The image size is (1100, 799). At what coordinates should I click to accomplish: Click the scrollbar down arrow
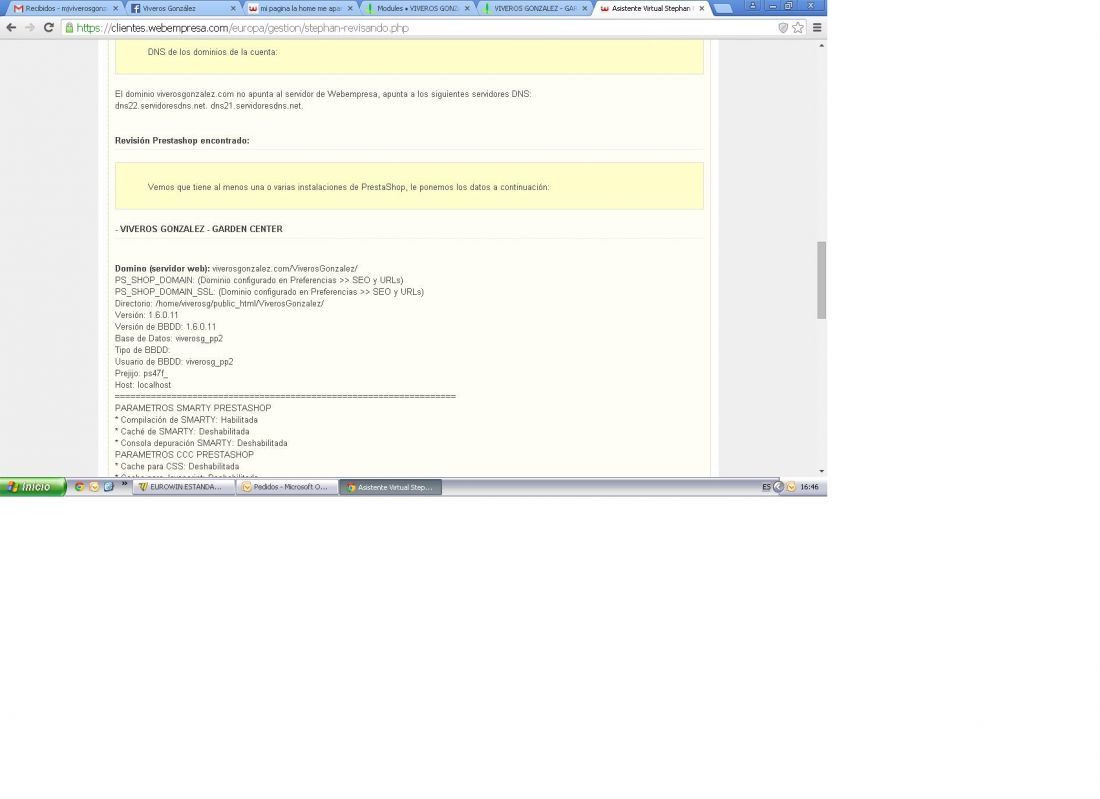click(821, 471)
